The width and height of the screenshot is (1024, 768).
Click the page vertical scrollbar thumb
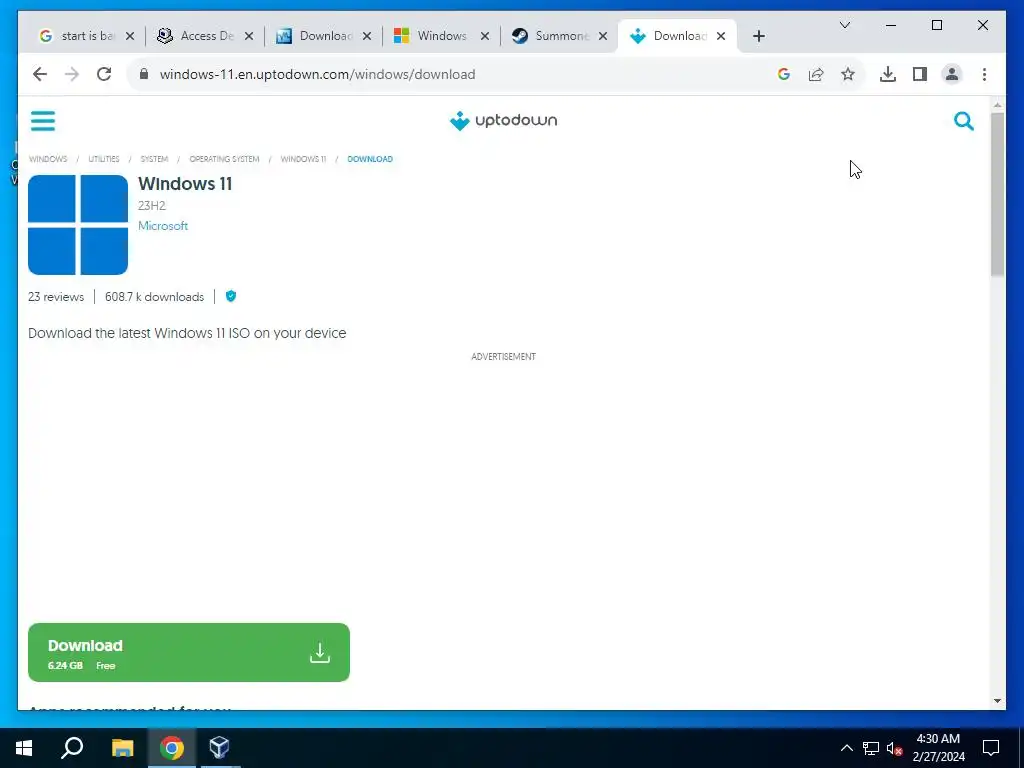coord(997,195)
